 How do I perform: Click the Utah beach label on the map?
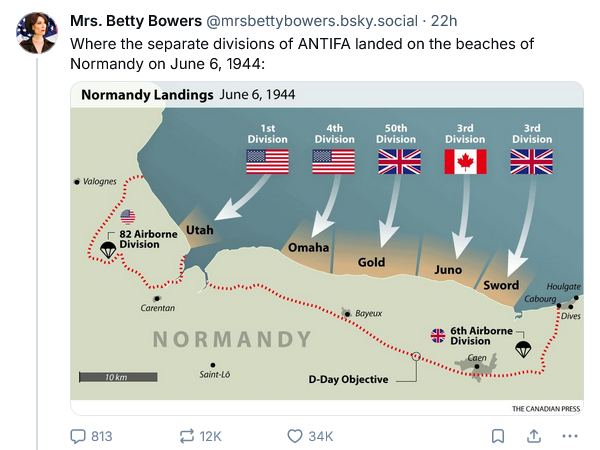click(x=199, y=230)
